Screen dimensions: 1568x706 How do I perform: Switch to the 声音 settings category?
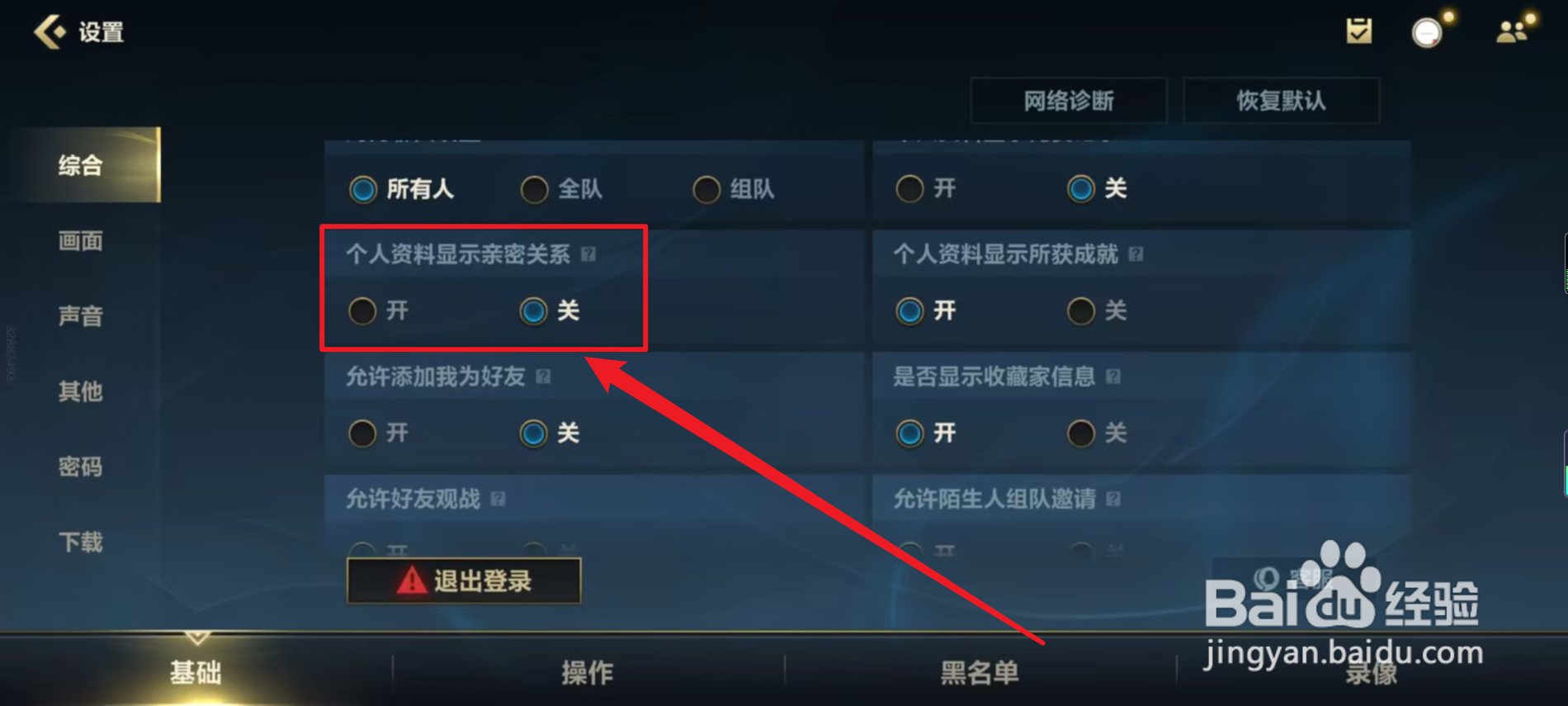[x=81, y=315]
